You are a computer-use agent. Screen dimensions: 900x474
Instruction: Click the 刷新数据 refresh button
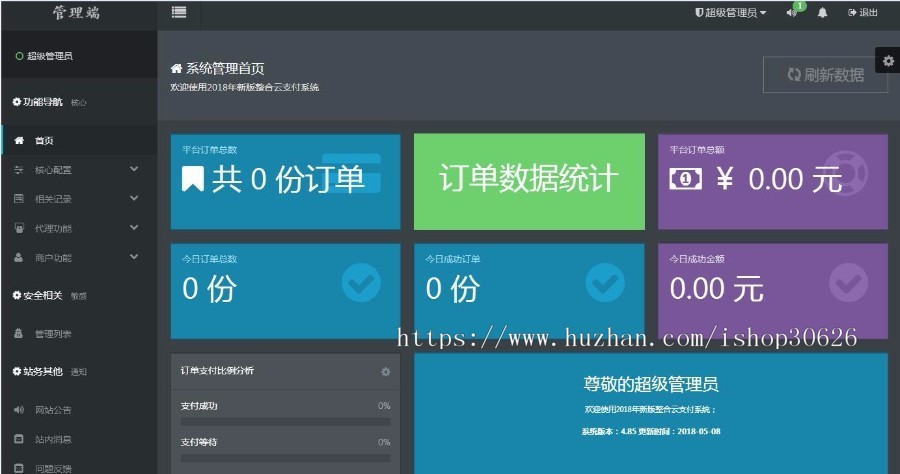pos(825,75)
